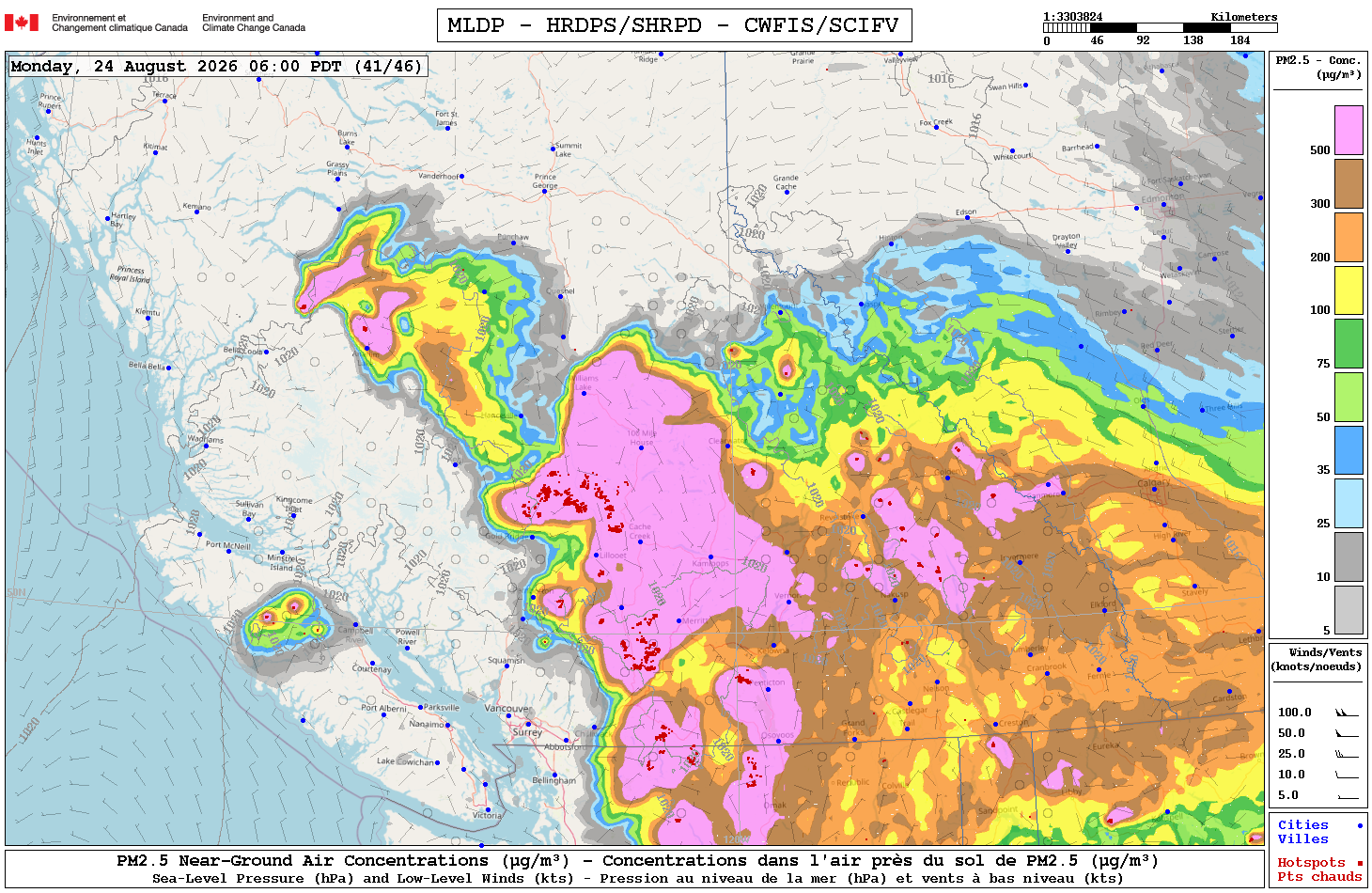The width and height of the screenshot is (1372, 893).
Task: Click the Grande Cache city label
Action: [786, 181]
